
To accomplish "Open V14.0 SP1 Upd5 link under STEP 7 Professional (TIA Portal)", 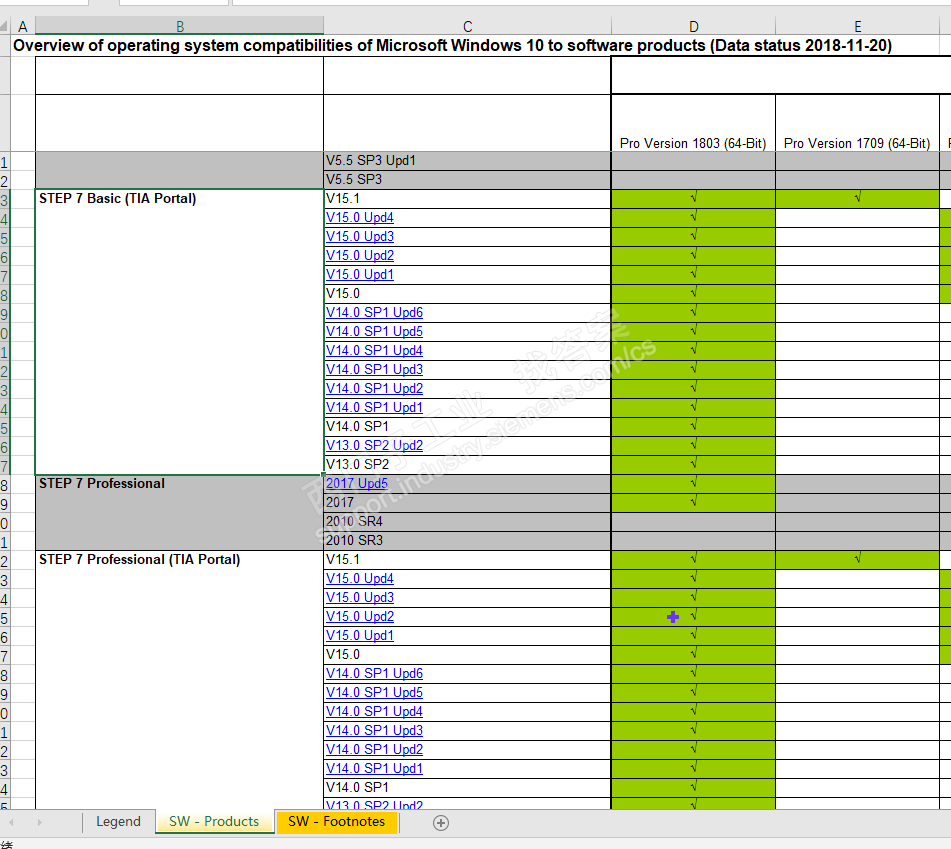I will [374, 693].
